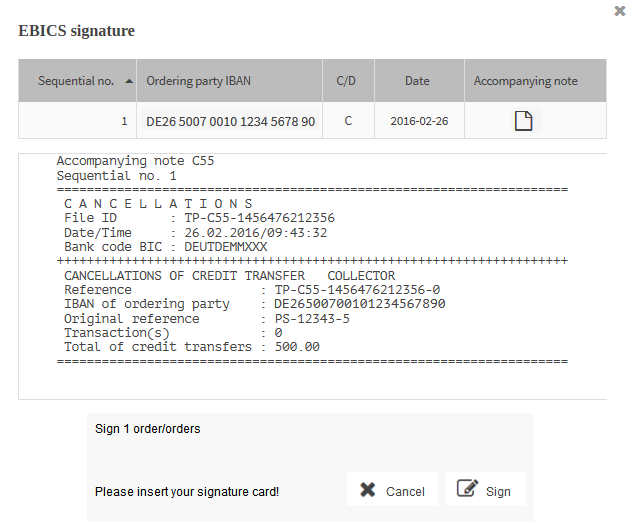
Task: Close the EBICS signature dialog
Action: 620,10
